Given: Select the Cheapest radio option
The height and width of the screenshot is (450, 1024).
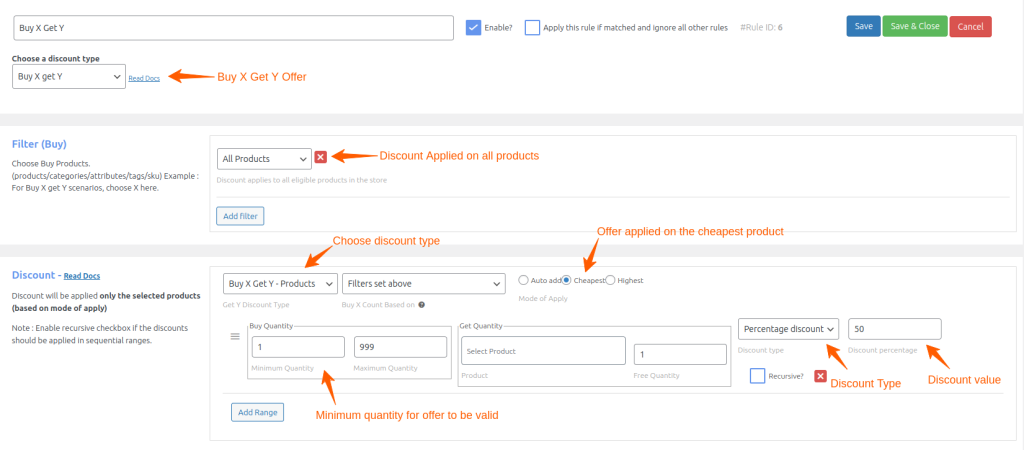Looking at the screenshot, I should 566,280.
